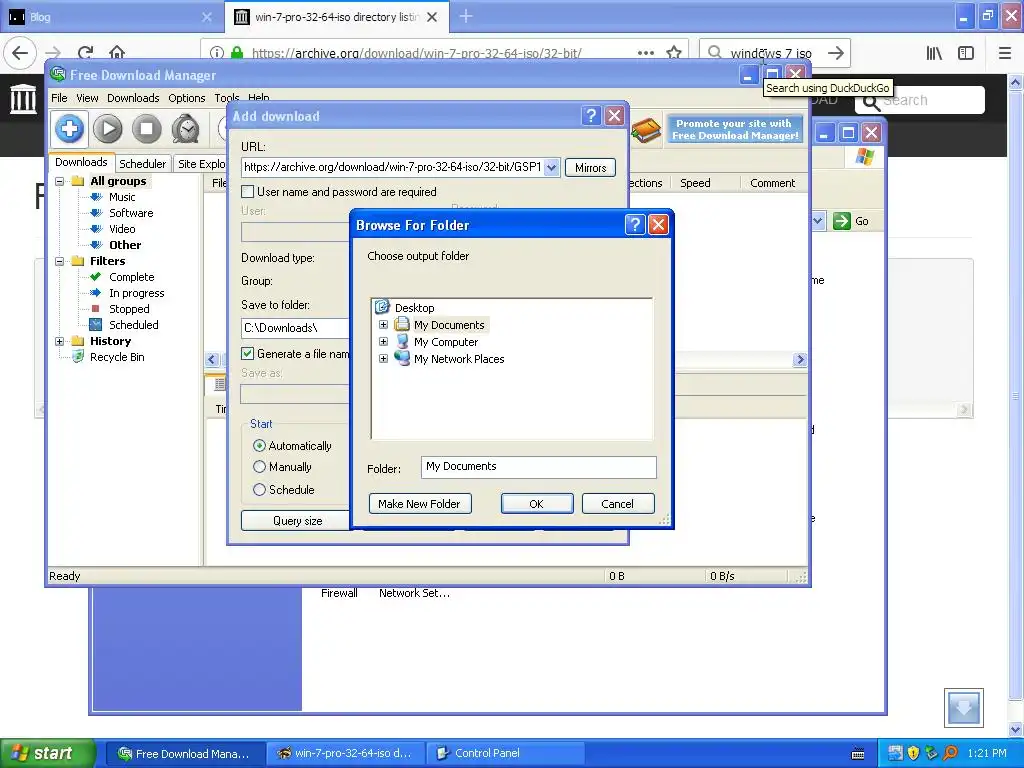Image resolution: width=1024 pixels, height=768 pixels.
Task: Toggle Firefox sidebar icon
Action: pos(966,53)
